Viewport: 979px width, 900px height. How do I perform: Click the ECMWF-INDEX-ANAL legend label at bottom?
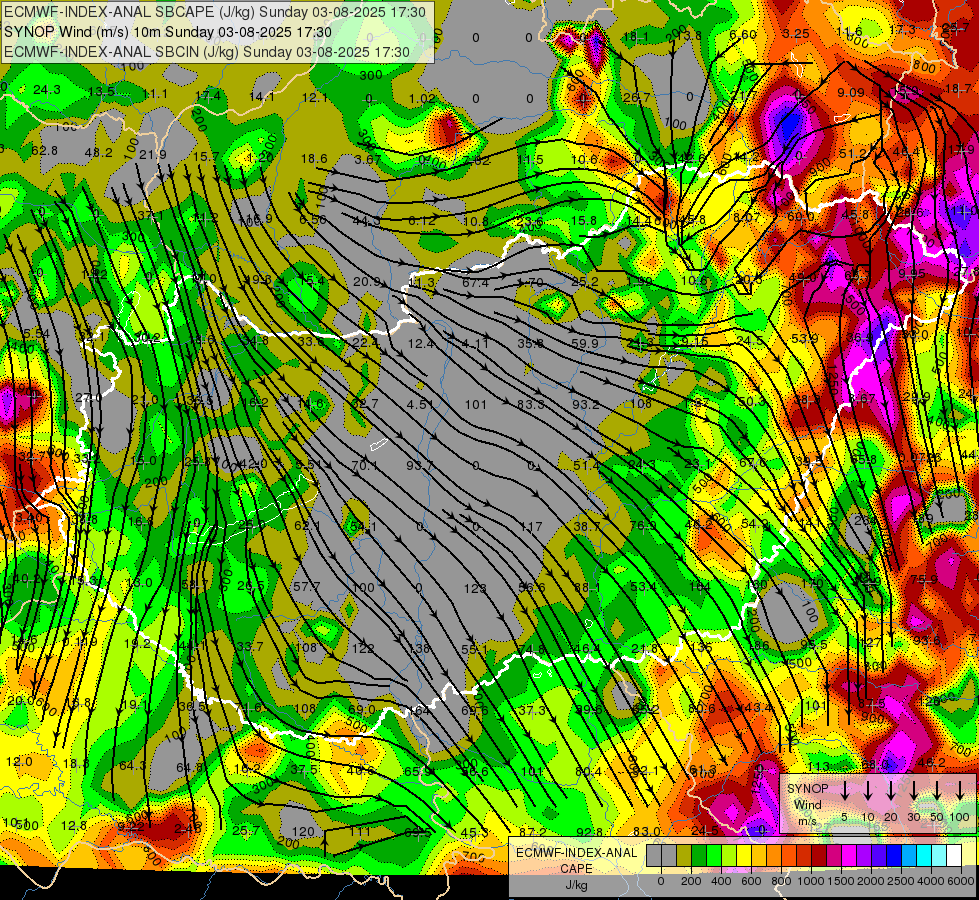pyautogui.click(x=576, y=853)
